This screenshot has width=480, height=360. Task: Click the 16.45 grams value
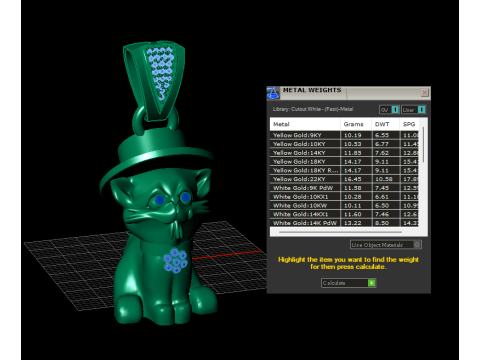353,179
